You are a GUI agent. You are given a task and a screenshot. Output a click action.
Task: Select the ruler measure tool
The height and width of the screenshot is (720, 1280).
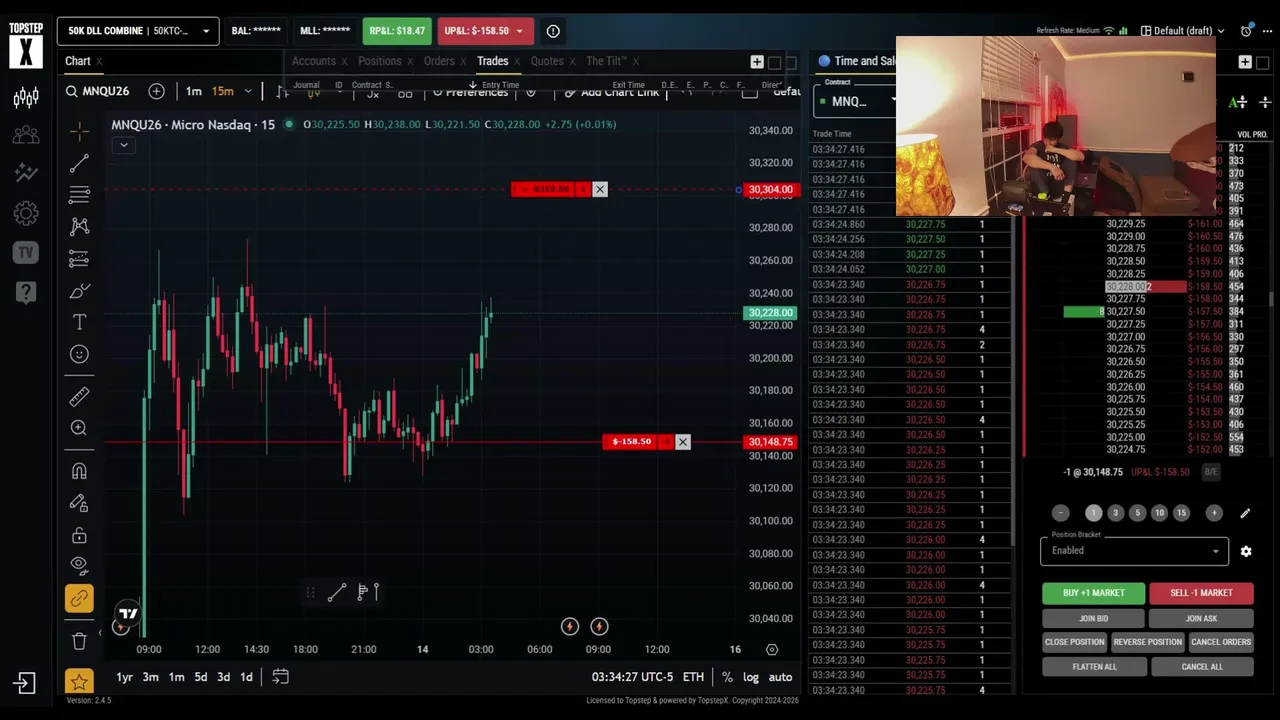(80, 397)
